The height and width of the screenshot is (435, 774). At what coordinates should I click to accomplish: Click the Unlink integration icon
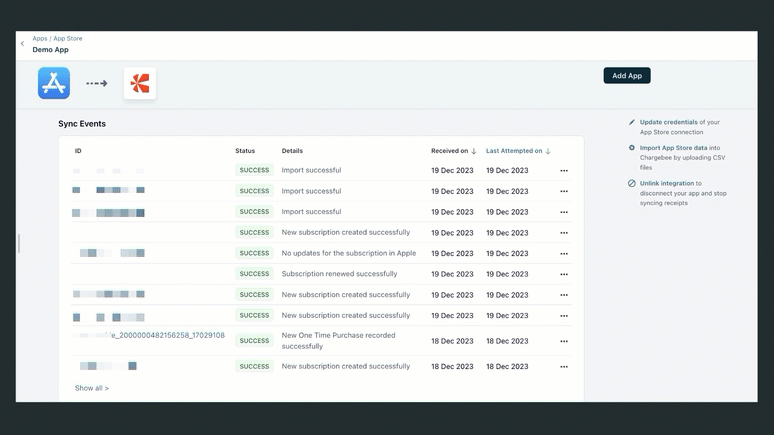click(x=632, y=184)
